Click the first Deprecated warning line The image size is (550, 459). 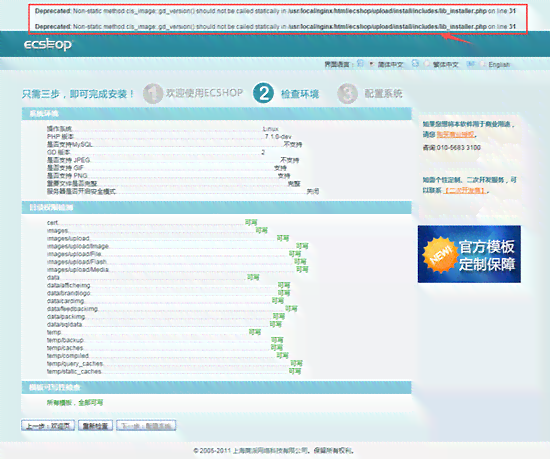pyautogui.click(x=275, y=11)
